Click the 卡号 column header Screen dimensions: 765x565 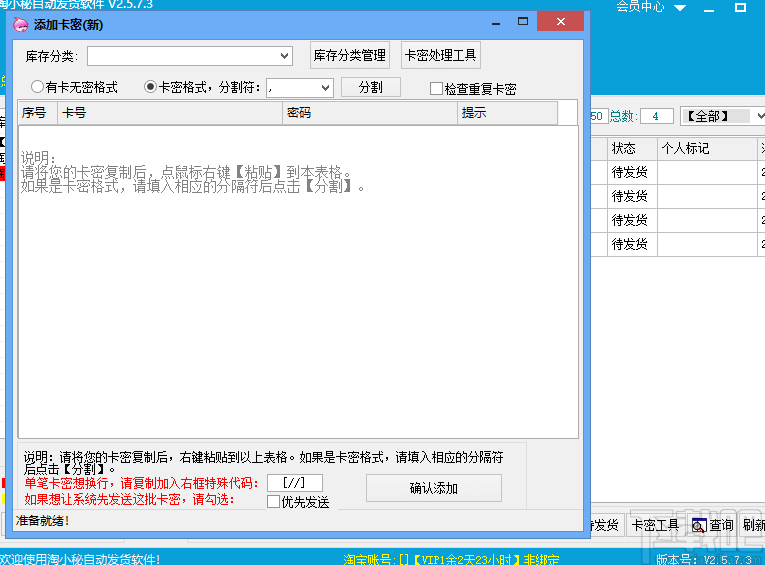tap(170, 113)
